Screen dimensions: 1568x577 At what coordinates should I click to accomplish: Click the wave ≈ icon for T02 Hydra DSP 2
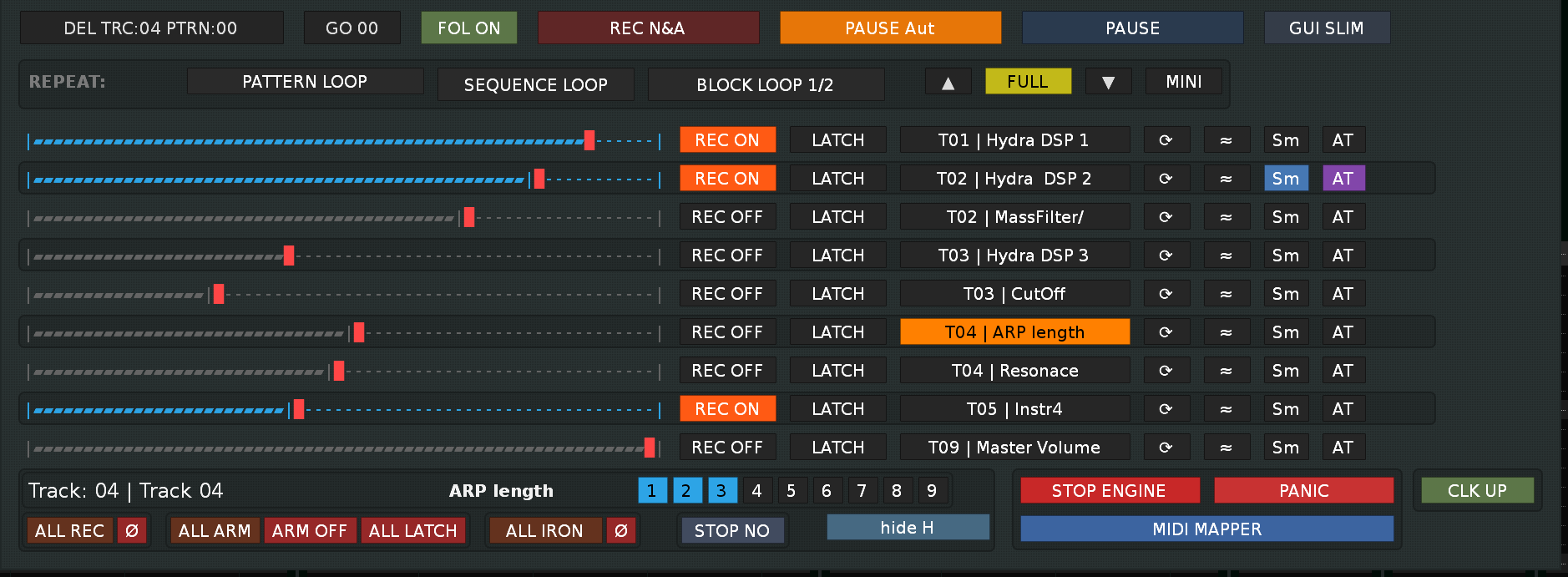[1227, 179]
